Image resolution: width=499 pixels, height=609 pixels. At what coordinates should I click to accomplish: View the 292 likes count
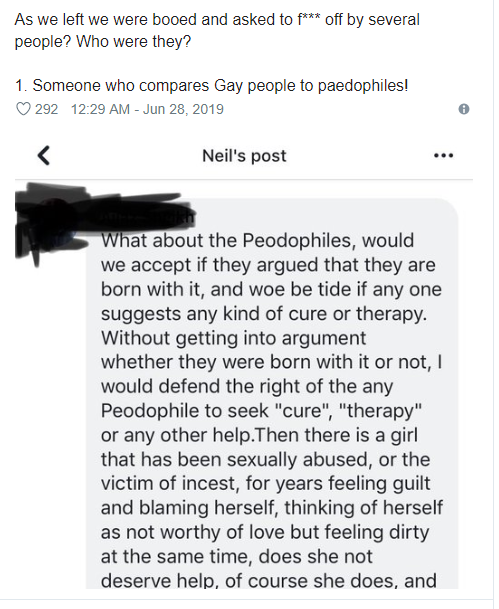46,109
